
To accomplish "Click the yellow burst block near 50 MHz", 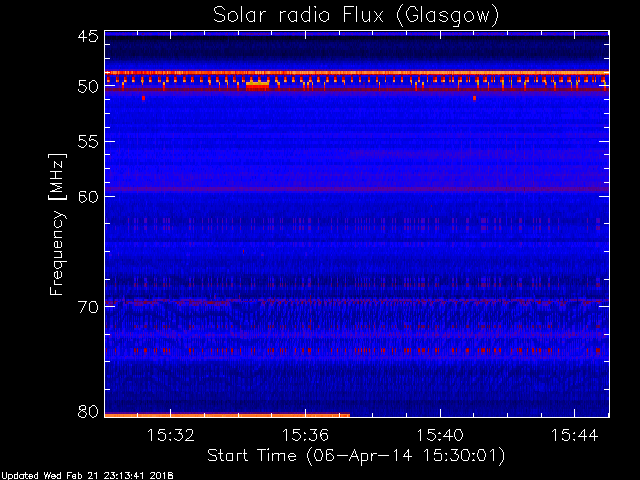I will [x=257, y=85].
